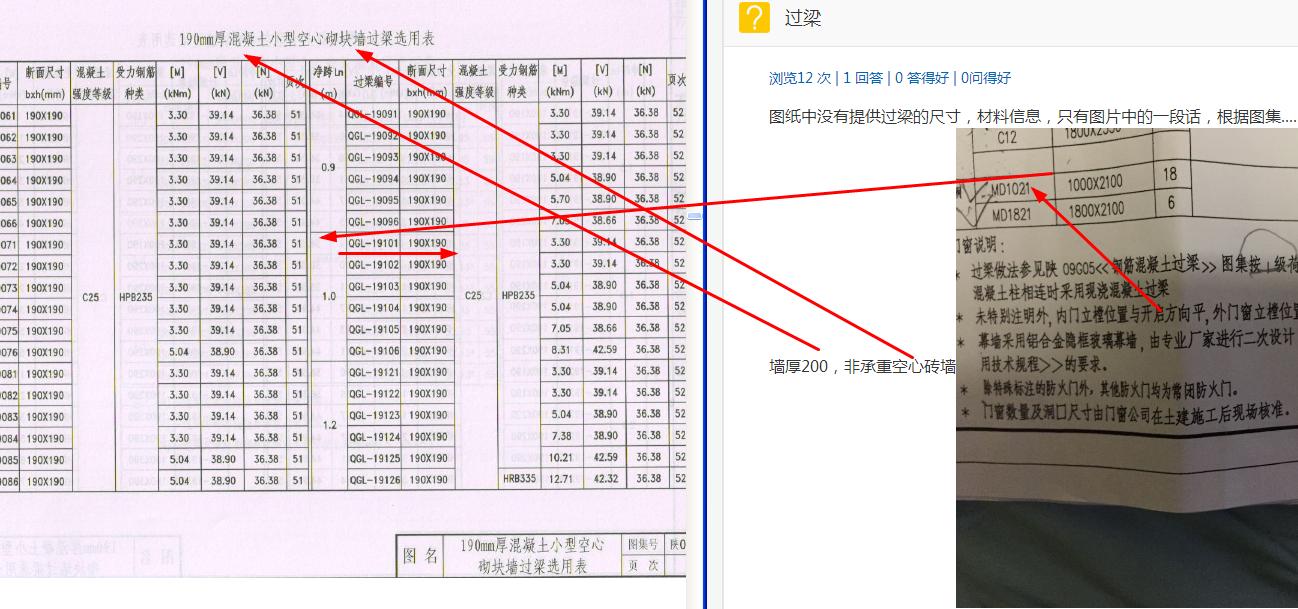Click the moment value 5.70
The image size is (1298, 609).
click(x=560, y=200)
